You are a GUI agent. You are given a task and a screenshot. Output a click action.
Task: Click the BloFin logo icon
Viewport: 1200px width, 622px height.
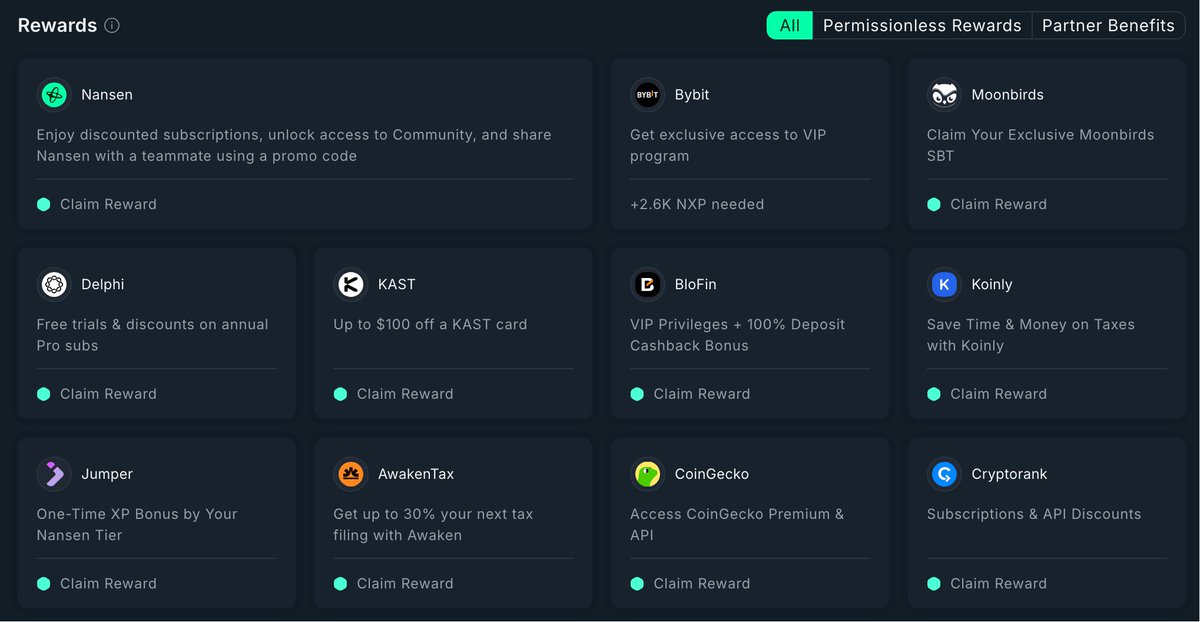tap(647, 285)
